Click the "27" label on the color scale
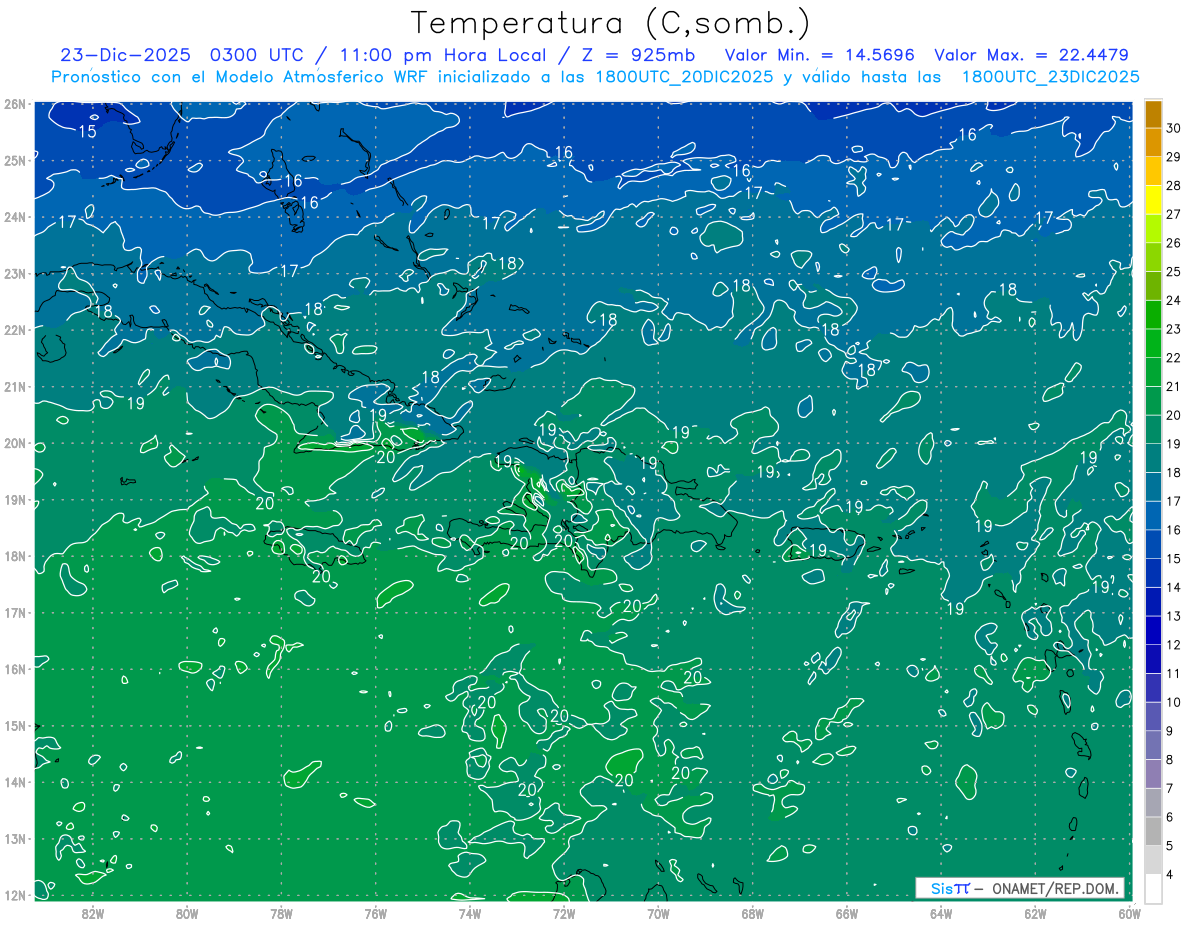The image size is (1200, 927). point(1173,214)
